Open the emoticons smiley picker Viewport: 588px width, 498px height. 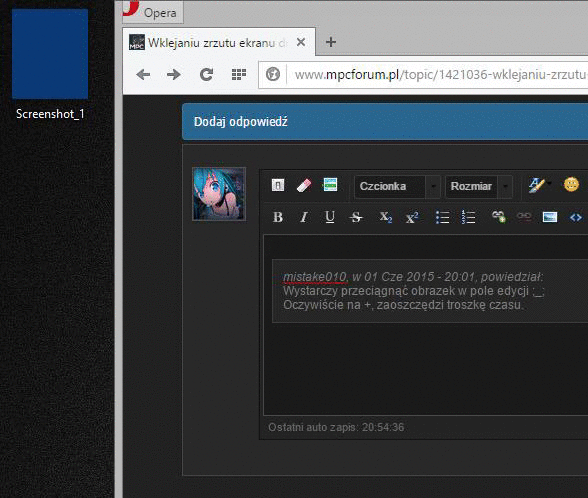coord(571,185)
